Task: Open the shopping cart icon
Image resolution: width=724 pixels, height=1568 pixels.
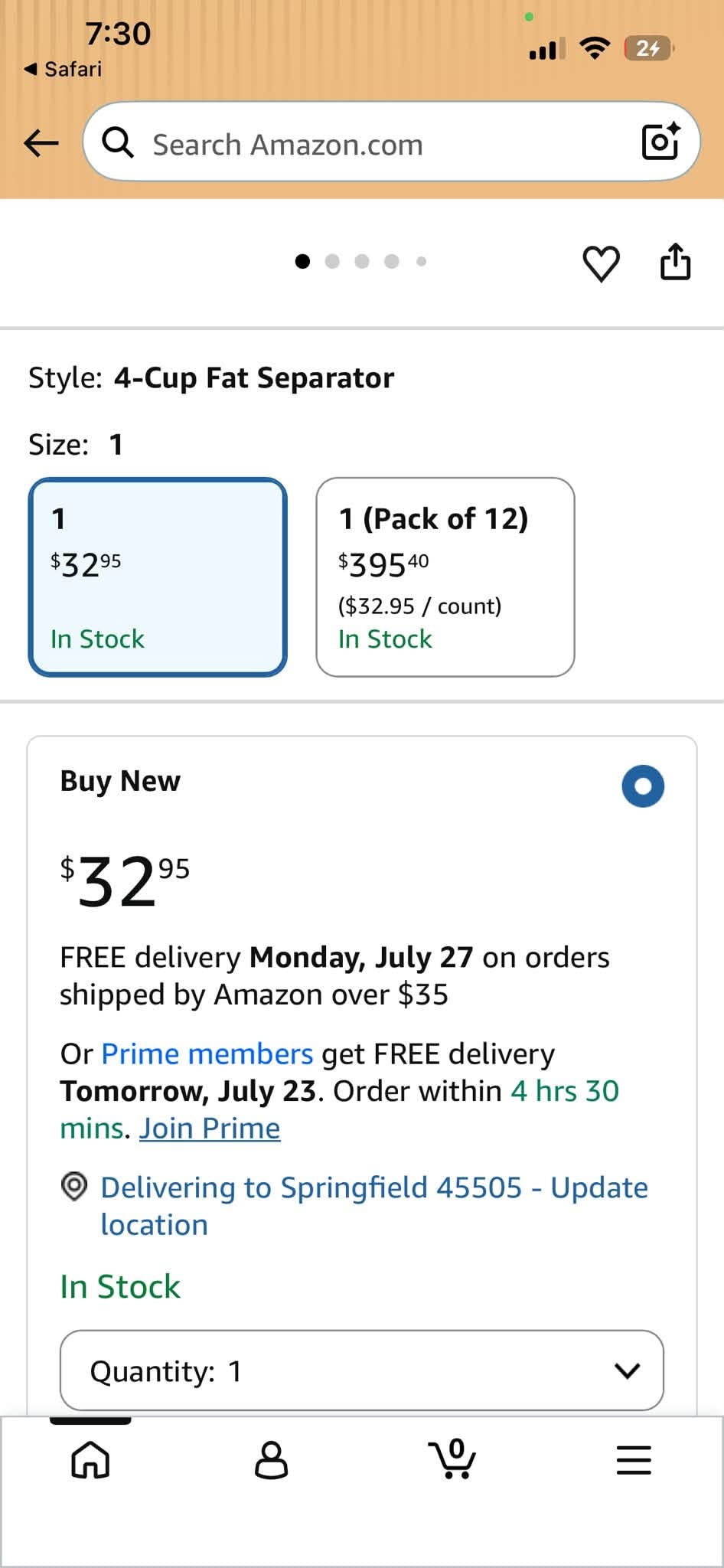Action: [452, 1458]
